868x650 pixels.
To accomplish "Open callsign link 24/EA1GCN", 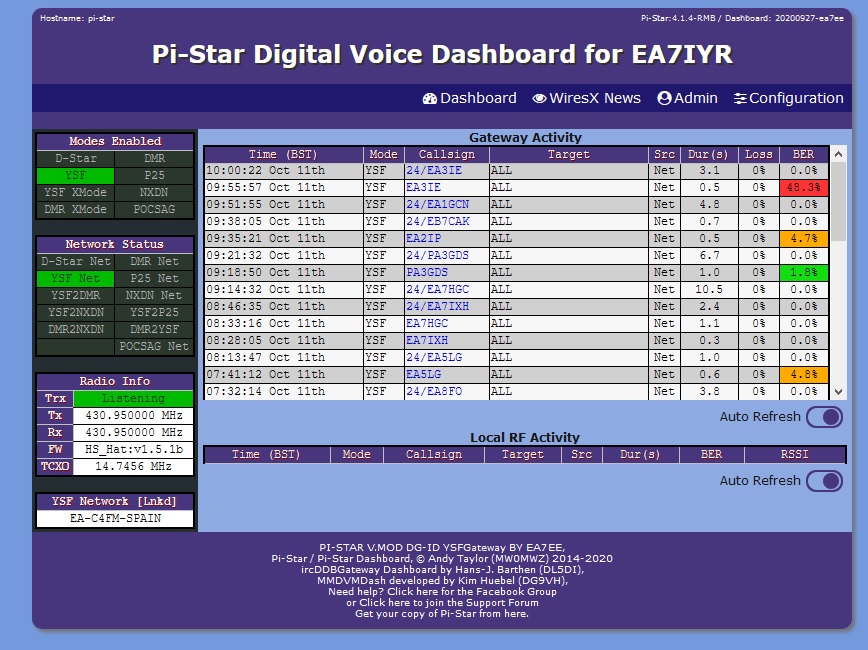I will [437, 204].
